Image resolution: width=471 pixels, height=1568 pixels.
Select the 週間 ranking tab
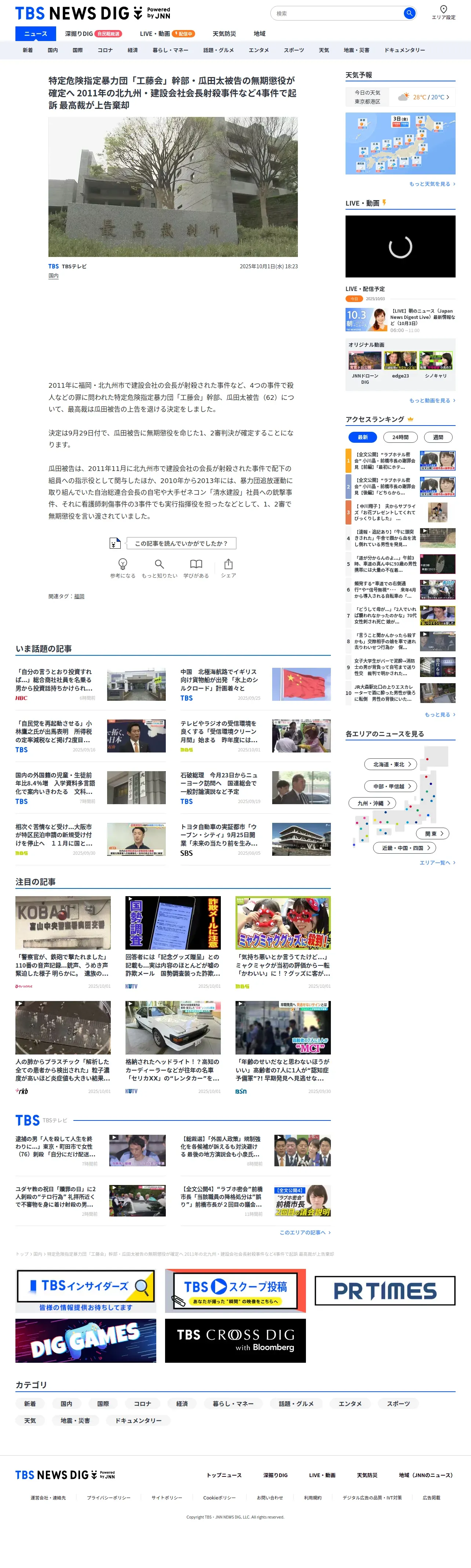pyautogui.click(x=438, y=437)
